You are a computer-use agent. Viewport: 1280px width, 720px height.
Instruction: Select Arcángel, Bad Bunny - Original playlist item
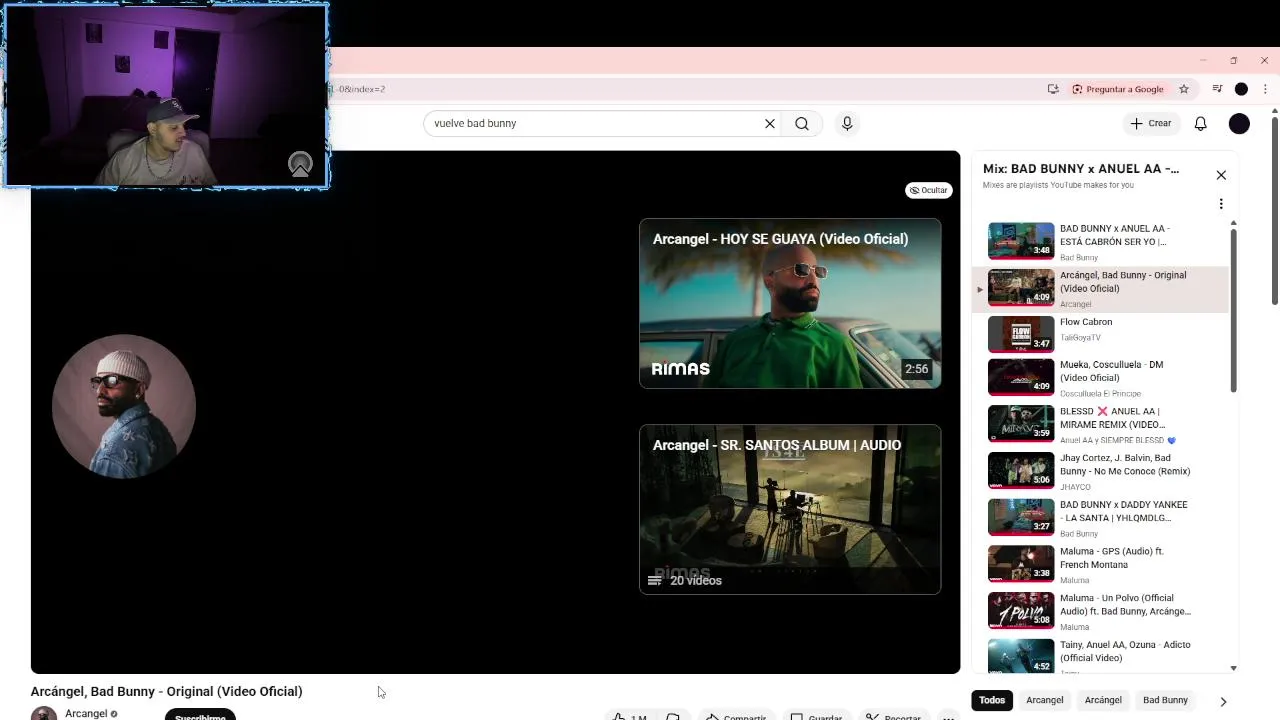click(x=1100, y=289)
